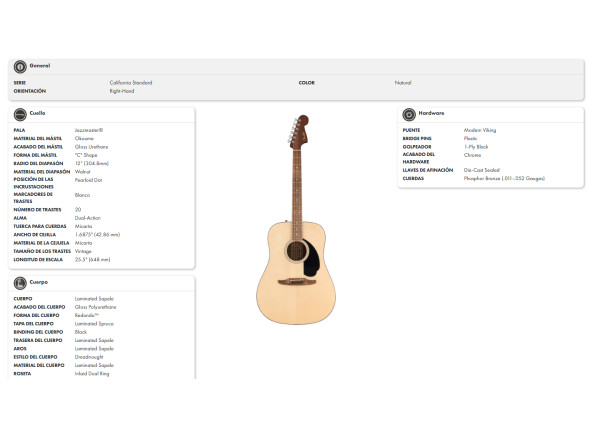Select the 'Okoume' neck material value
The width and height of the screenshot is (590, 434).
(x=84, y=139)
